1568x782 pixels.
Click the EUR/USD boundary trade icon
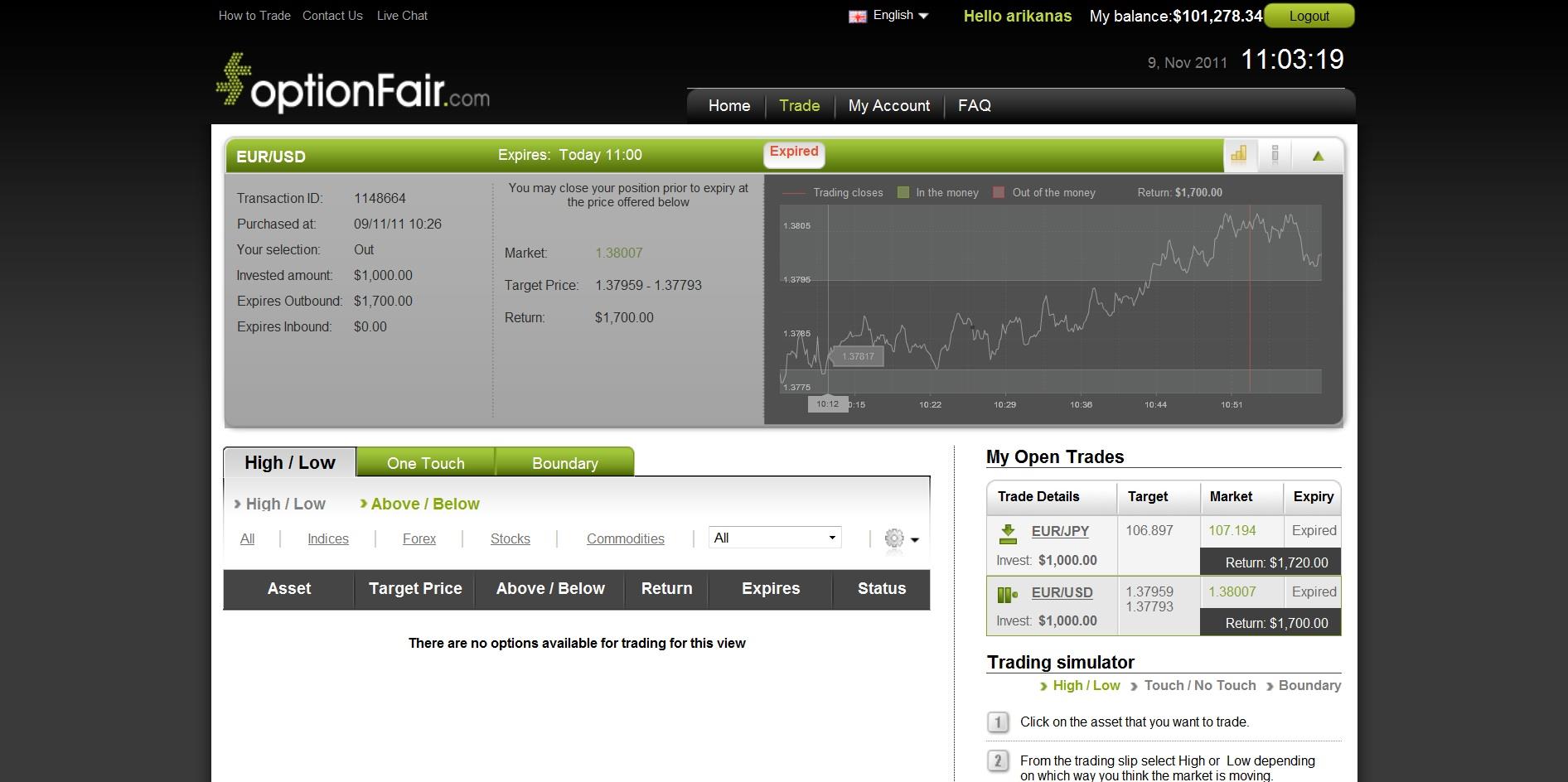tap(1008, 594)
